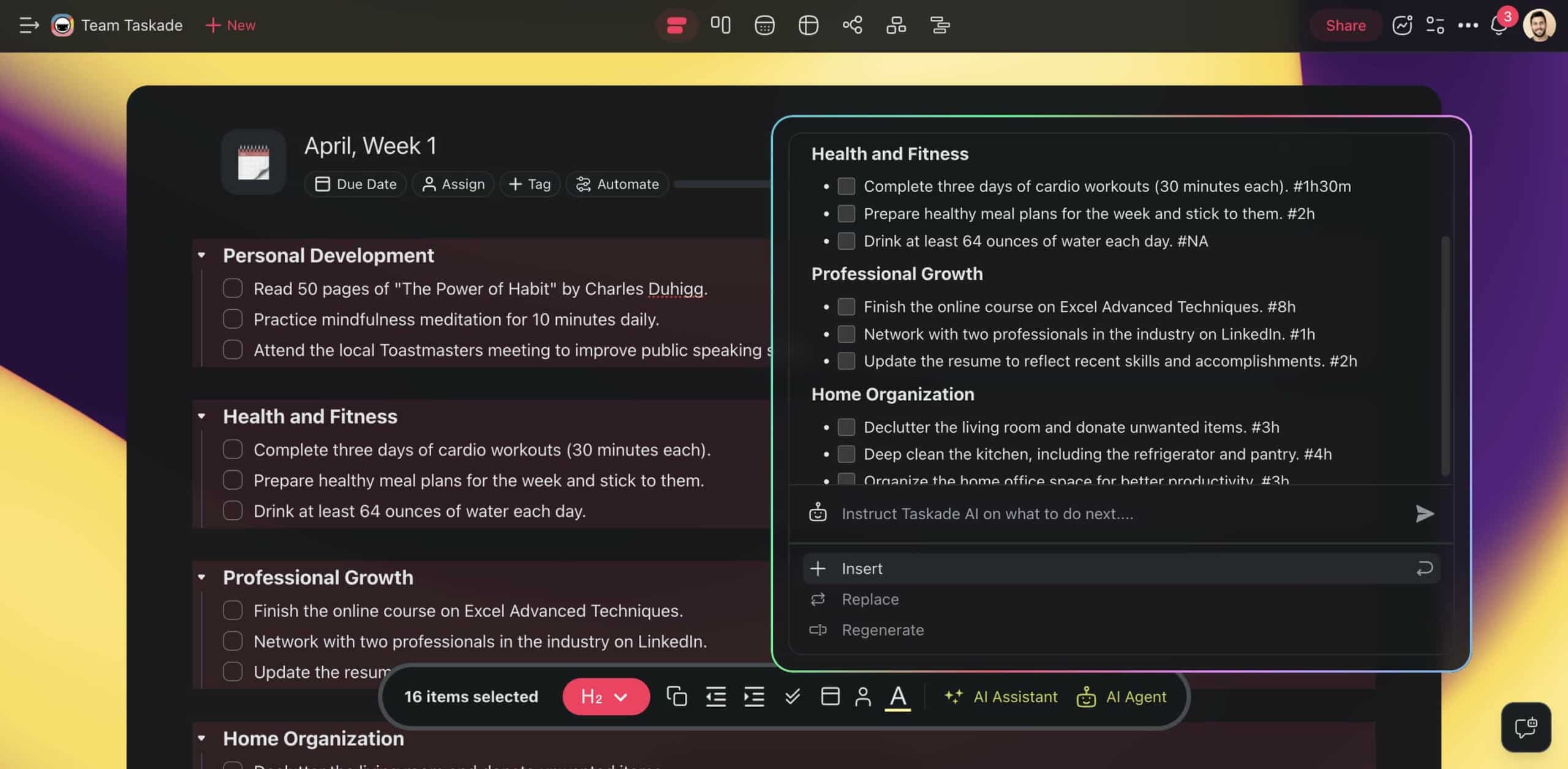Select Replace in the AI result menu

point(870,599)
